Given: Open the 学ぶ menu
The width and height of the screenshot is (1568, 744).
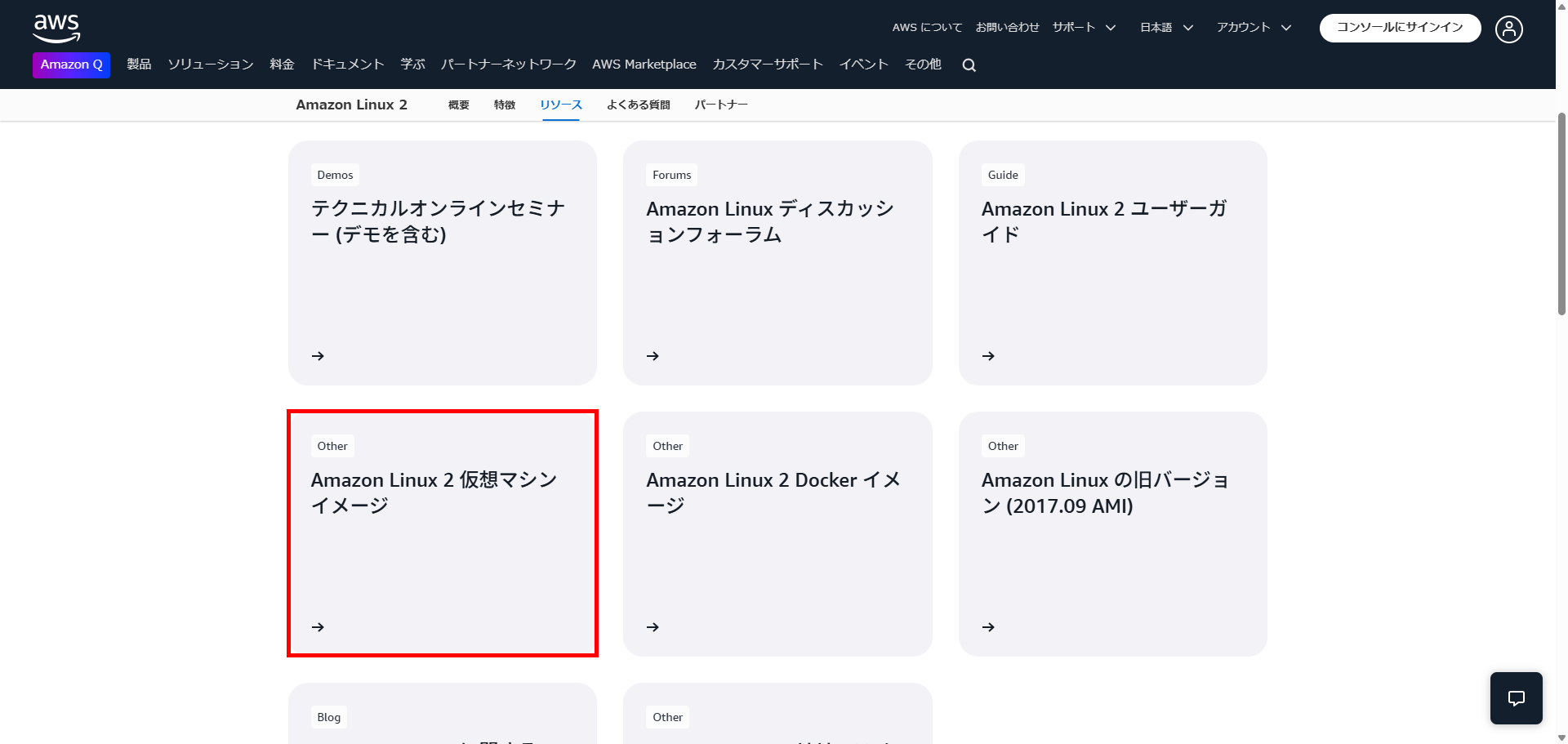Looking at the screenshot, I should coord(412,65).
